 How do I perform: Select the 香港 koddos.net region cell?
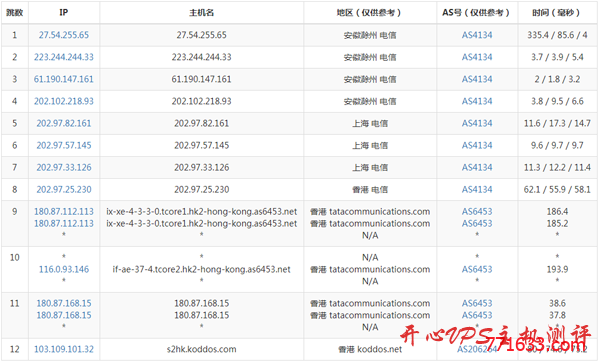click(x=370, y=349)
